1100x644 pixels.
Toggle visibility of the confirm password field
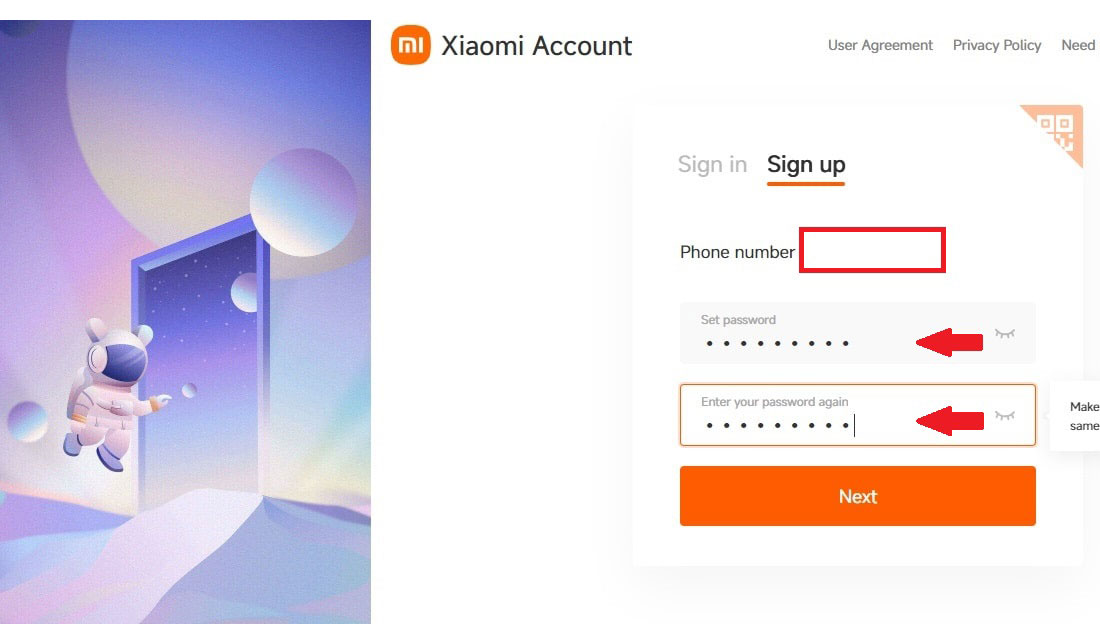click(x=1005, y=415)
